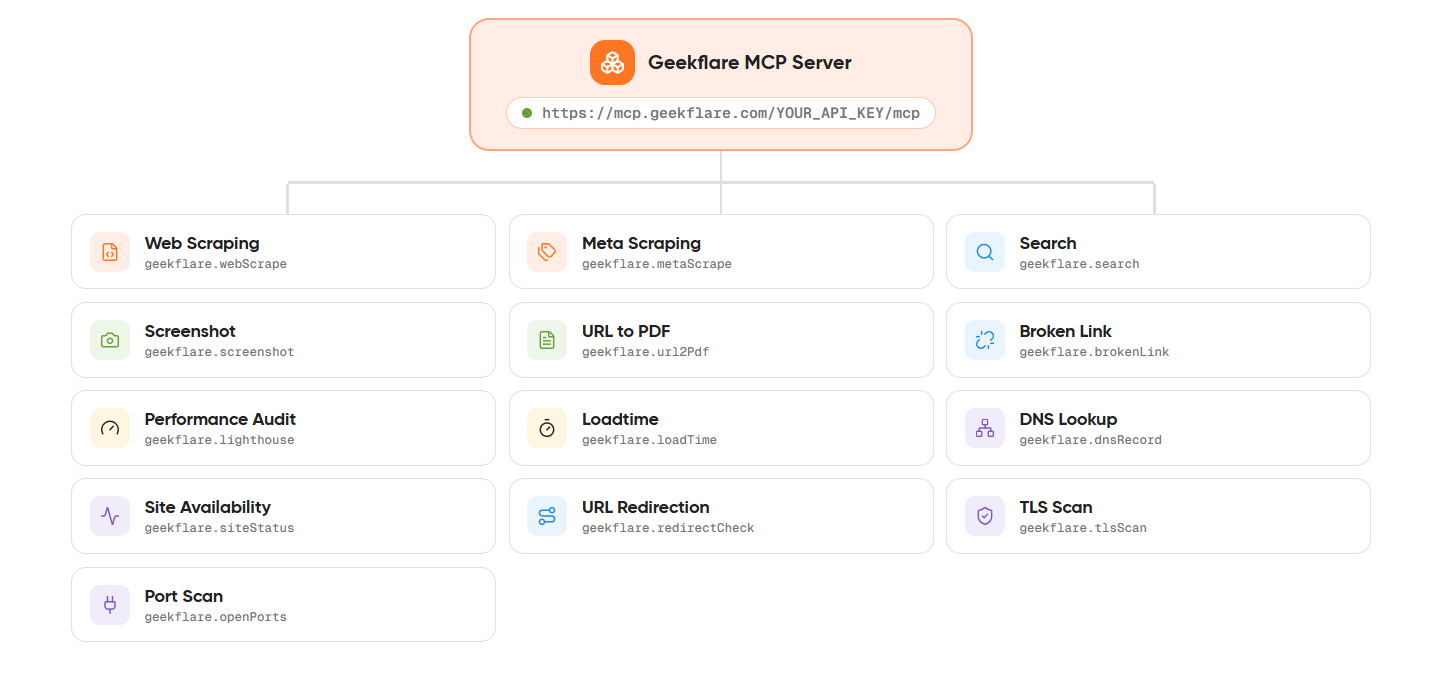Open the Port Scan card title
The image size is (1450, 697).
click(x=184, y=596)
